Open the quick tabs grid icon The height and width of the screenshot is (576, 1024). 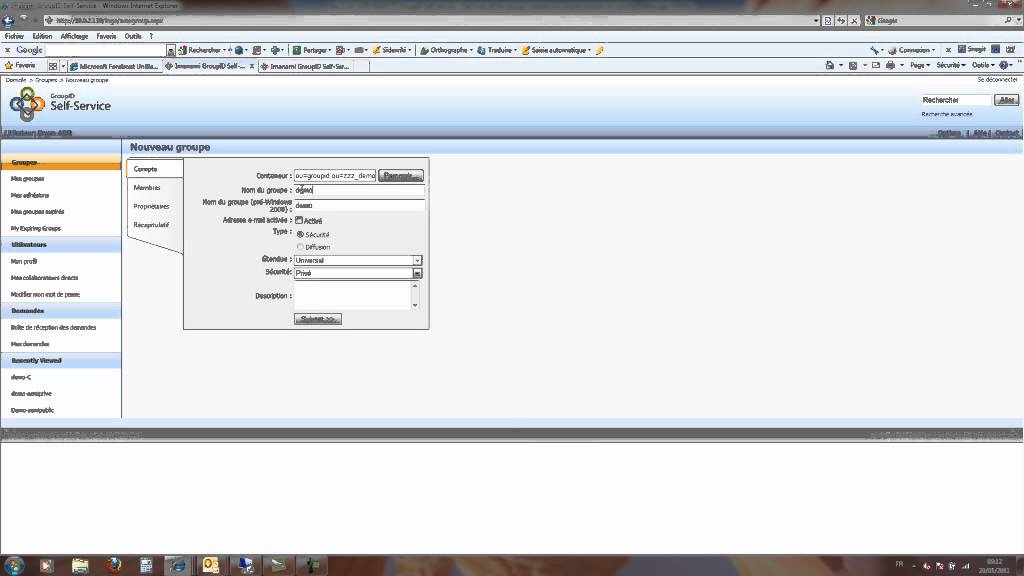(53, 66)
